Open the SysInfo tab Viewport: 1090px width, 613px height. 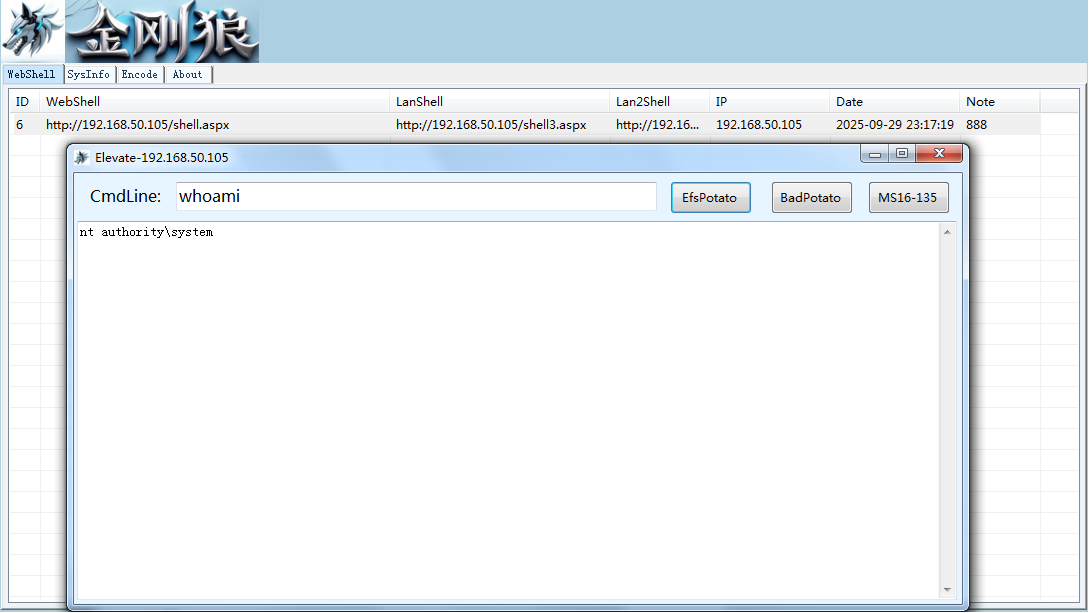point(89,74)
